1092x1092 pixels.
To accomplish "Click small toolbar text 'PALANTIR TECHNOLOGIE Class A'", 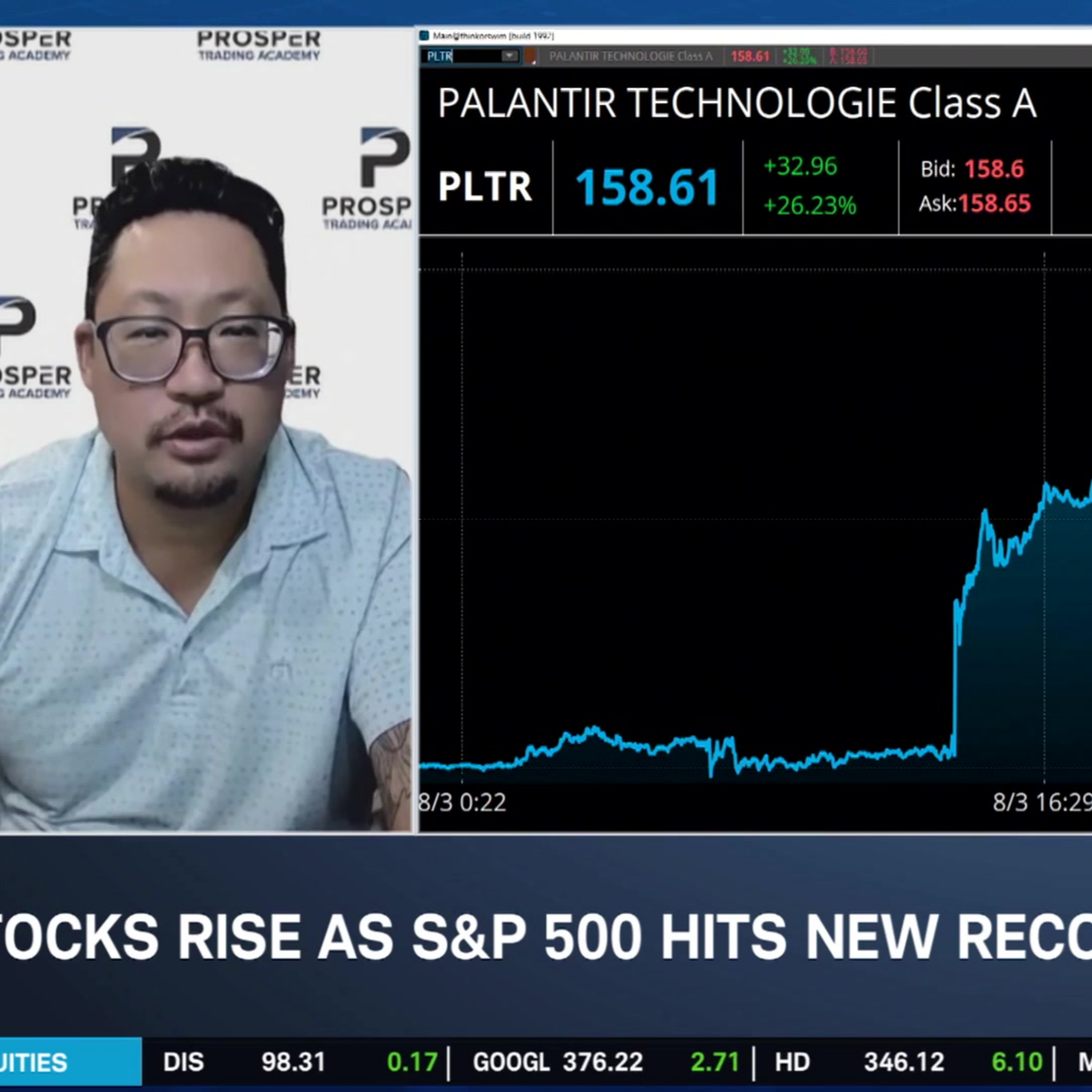I will 631,56.
